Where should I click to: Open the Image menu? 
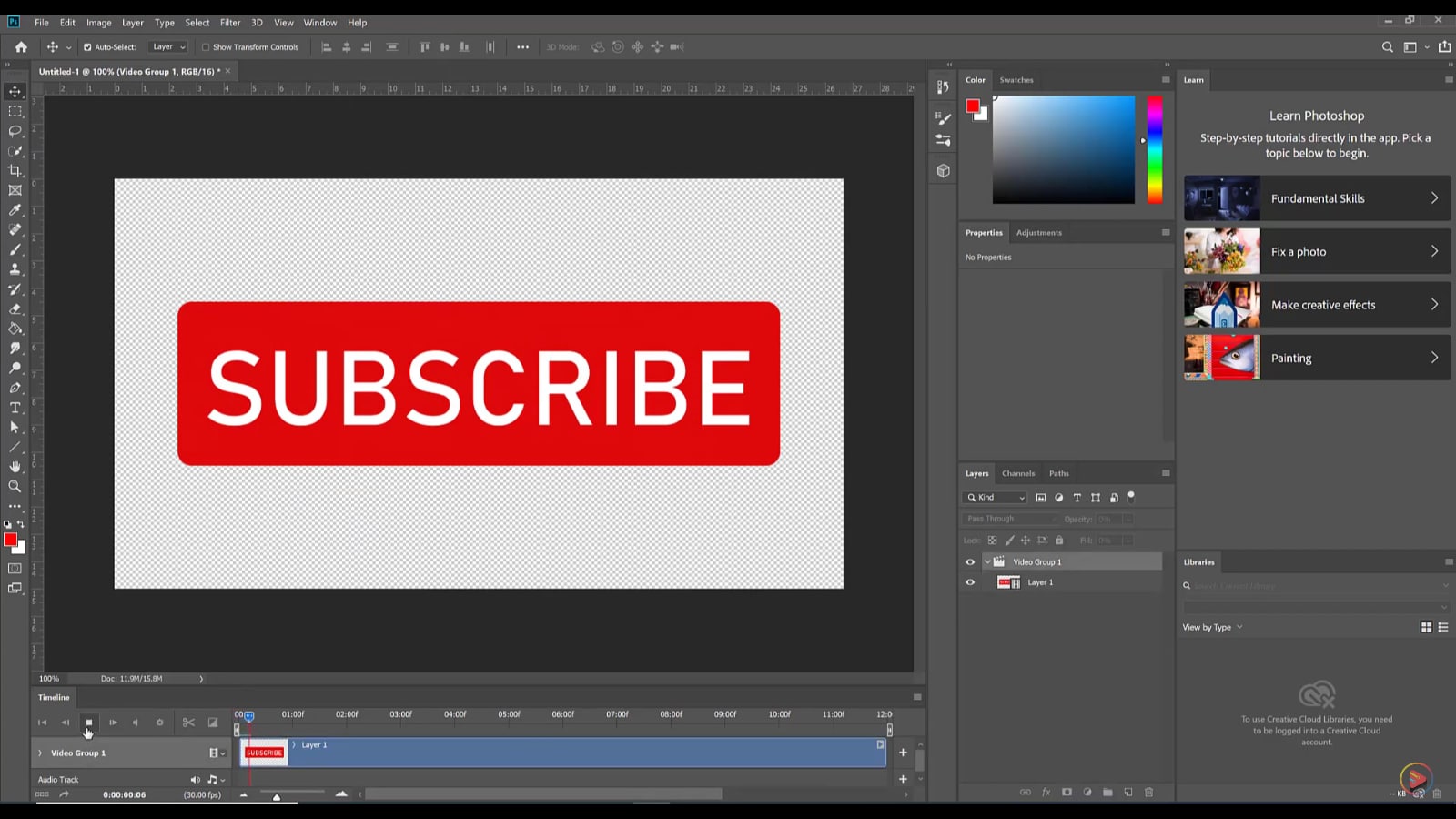99,23
